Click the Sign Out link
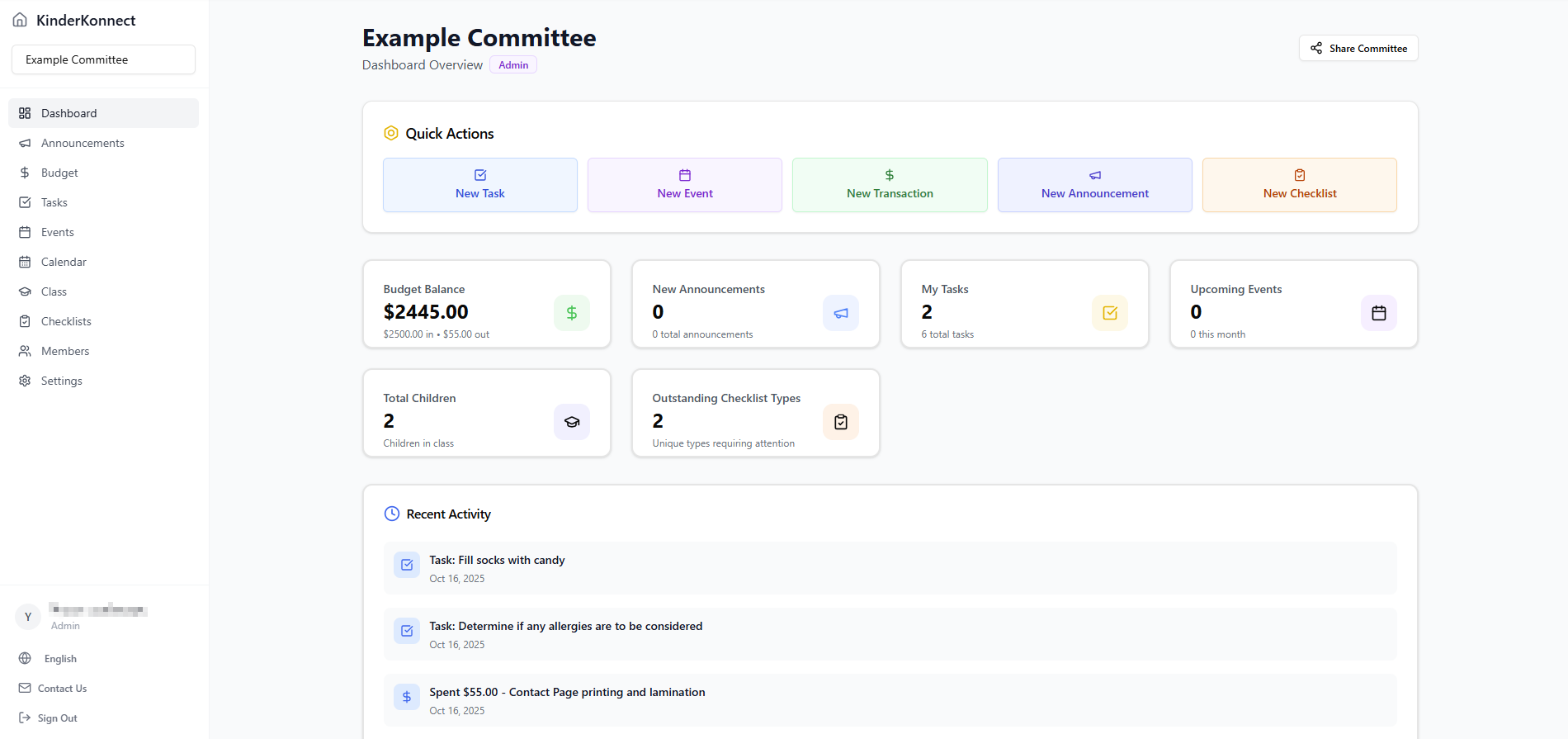The height and width of the screenshot is (739, 1568). click(x=58, y=718)
